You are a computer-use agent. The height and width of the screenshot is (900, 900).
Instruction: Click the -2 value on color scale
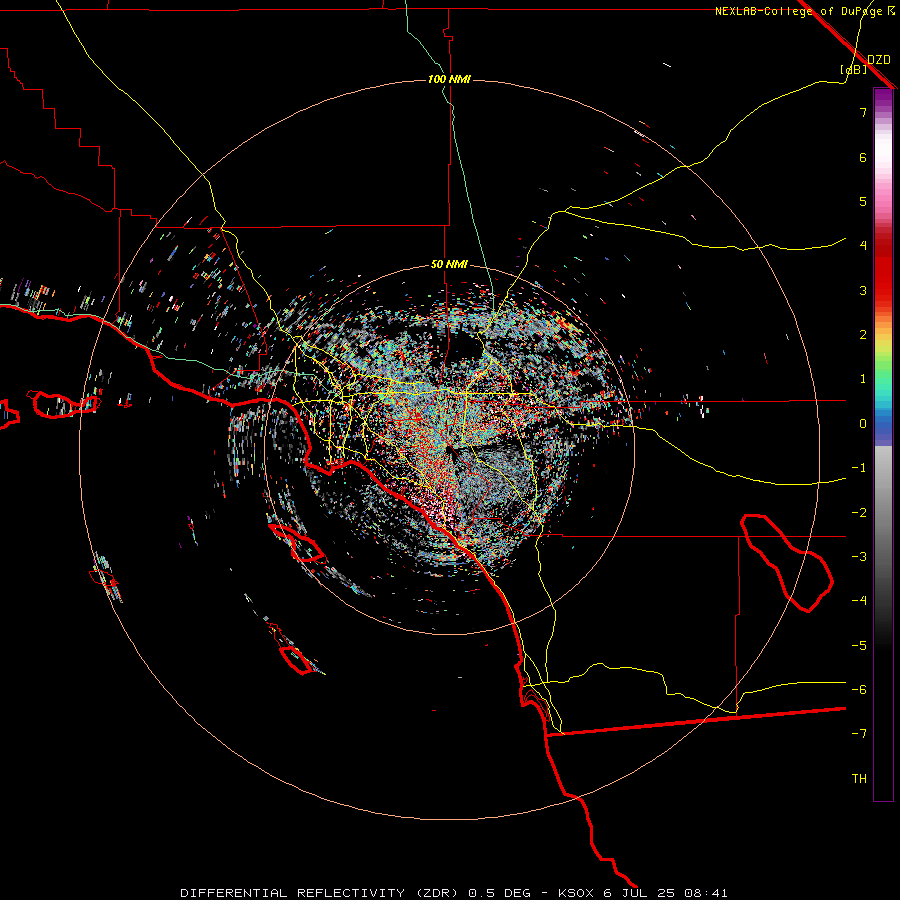click(x=859, y=513)
